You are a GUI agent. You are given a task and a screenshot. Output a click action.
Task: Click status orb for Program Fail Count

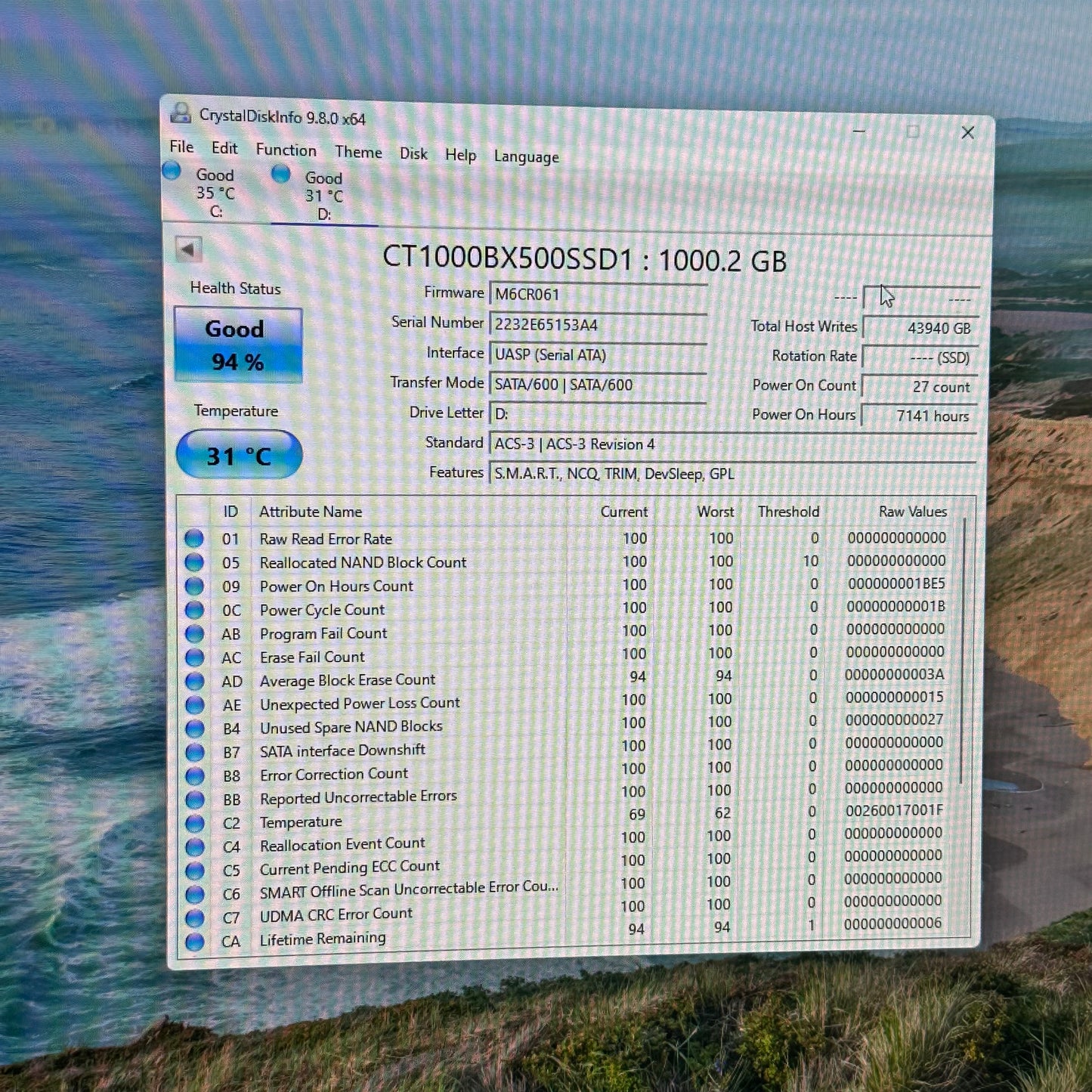[x=194, y=633]
